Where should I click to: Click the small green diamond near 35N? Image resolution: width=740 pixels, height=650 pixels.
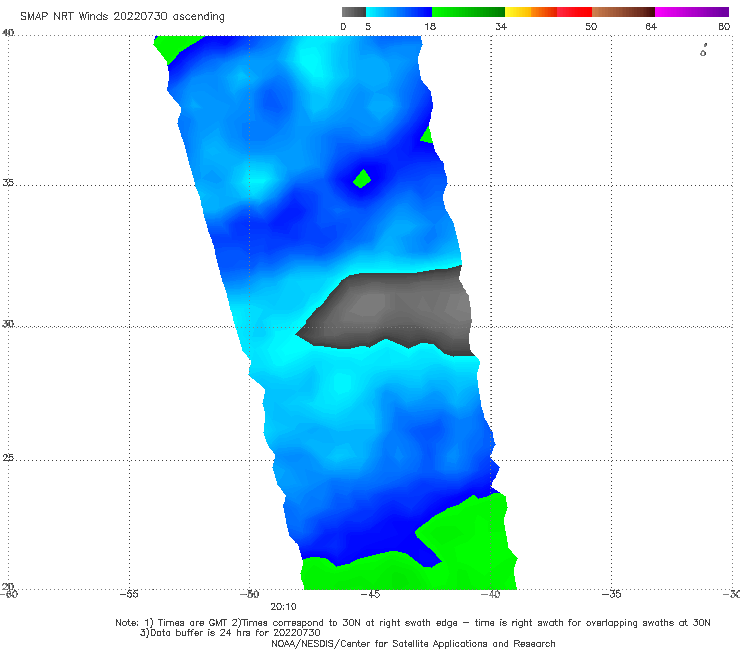click(362, 178)
